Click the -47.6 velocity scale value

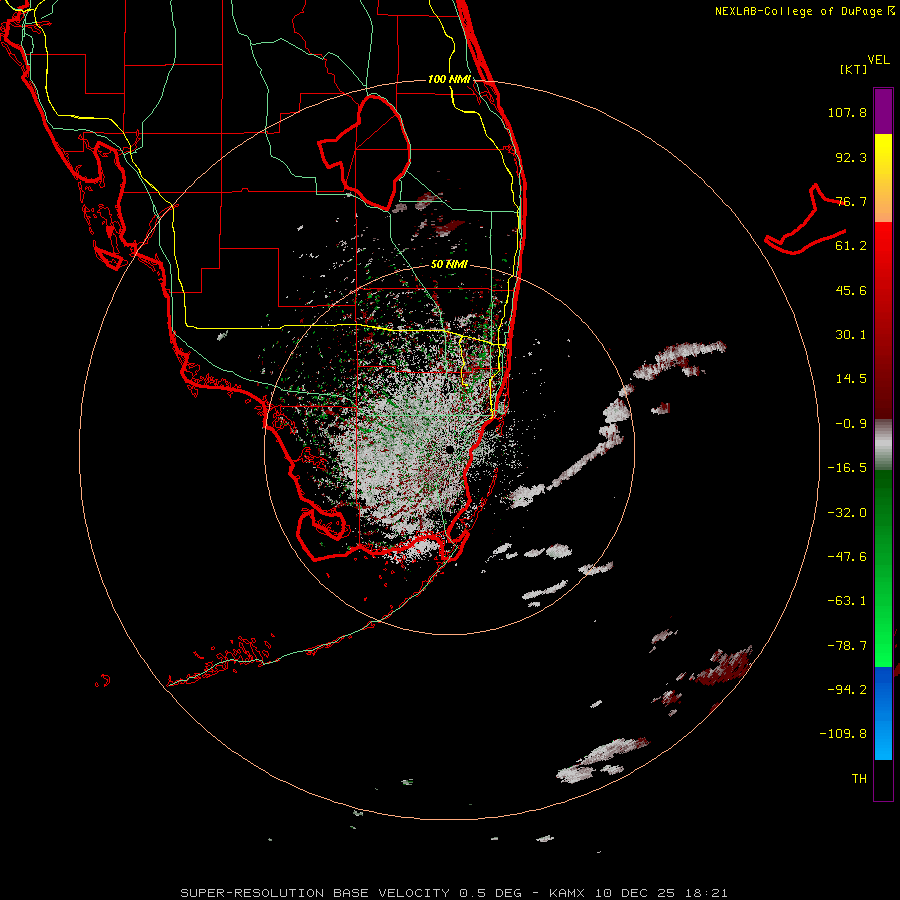pyautogui.click(x=847, y=557)
